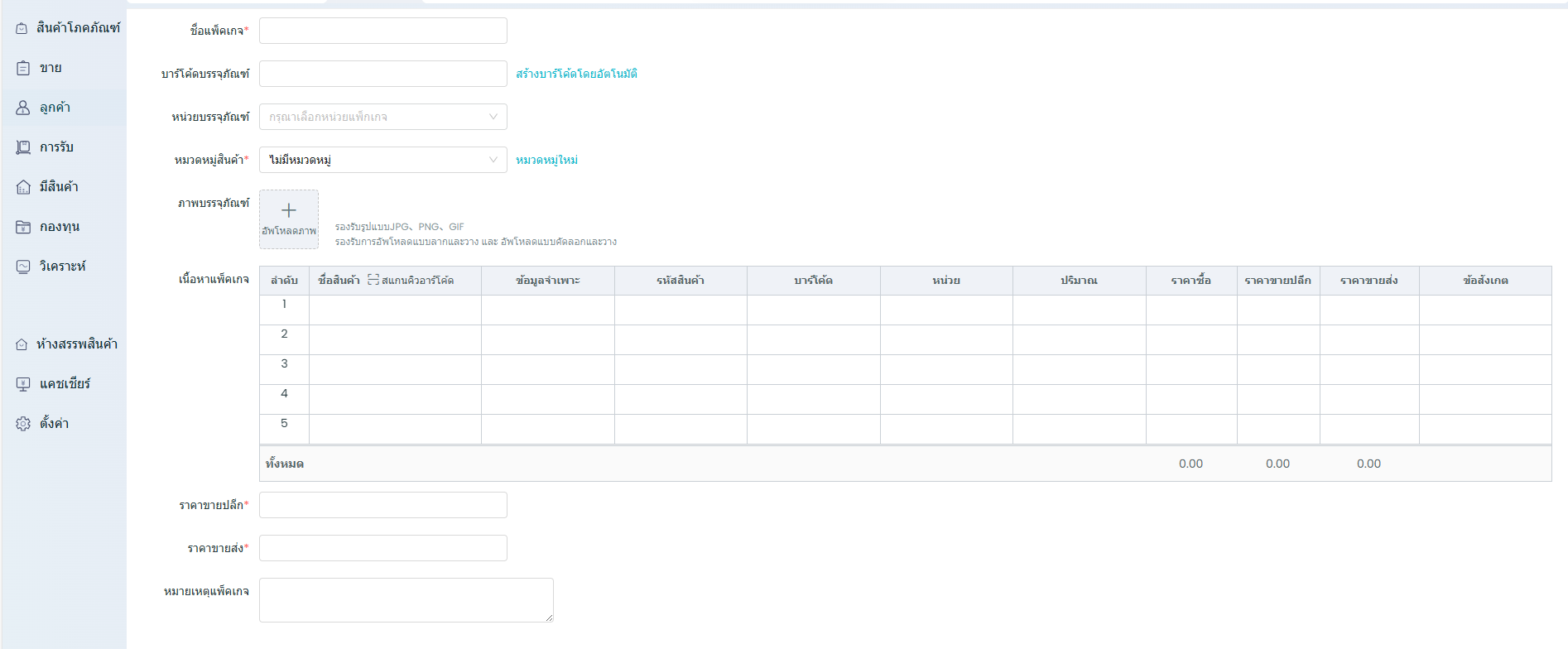The height and width of the screenshot is (649, 1568).
Task: Click the wallet icon beside กองทุน
Action: point(23,227)
